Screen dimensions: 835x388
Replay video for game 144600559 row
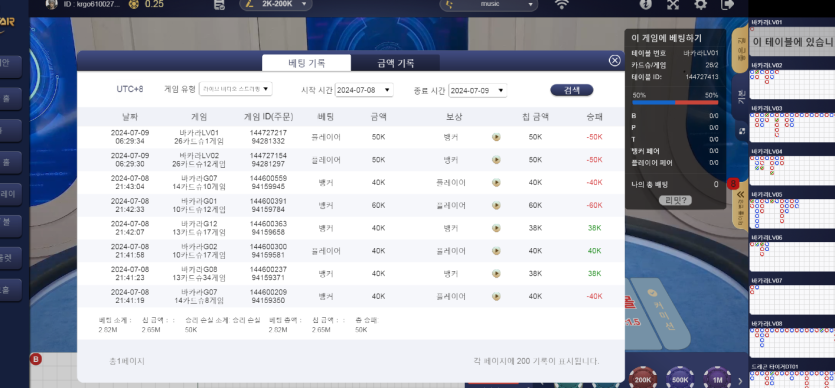(496, 183)
